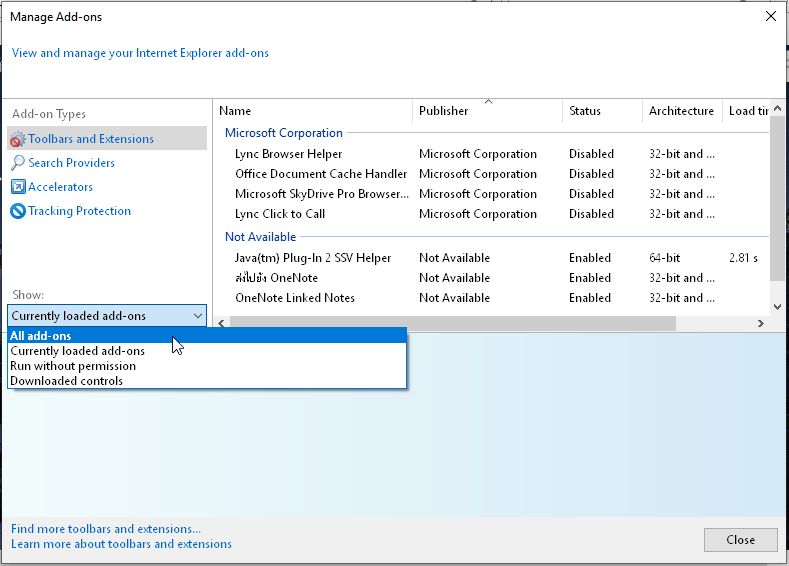Image resolution: width=789 pixels, height=566 pixels.
Task: Open Learn more about toolbars and extensions
Action: pos(121,544)
